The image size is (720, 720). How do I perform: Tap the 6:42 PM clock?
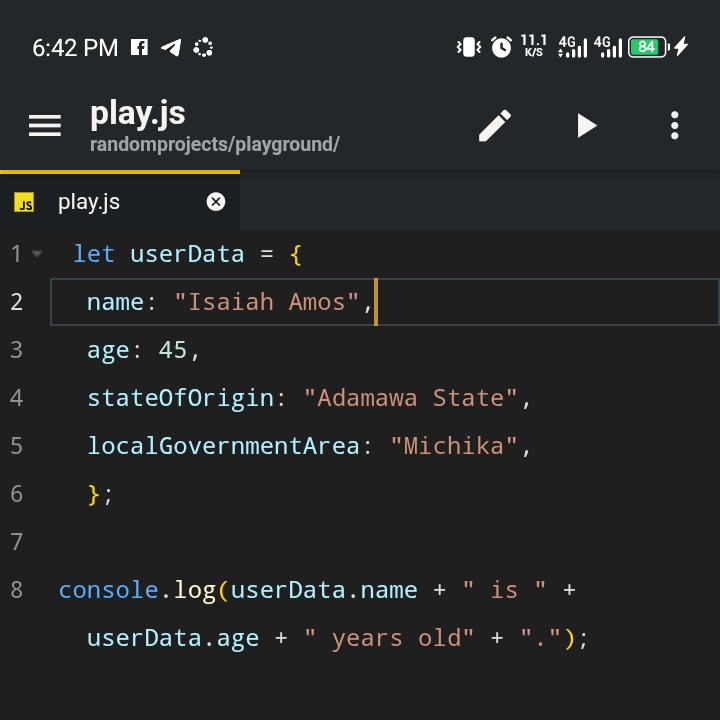(75, 48)
